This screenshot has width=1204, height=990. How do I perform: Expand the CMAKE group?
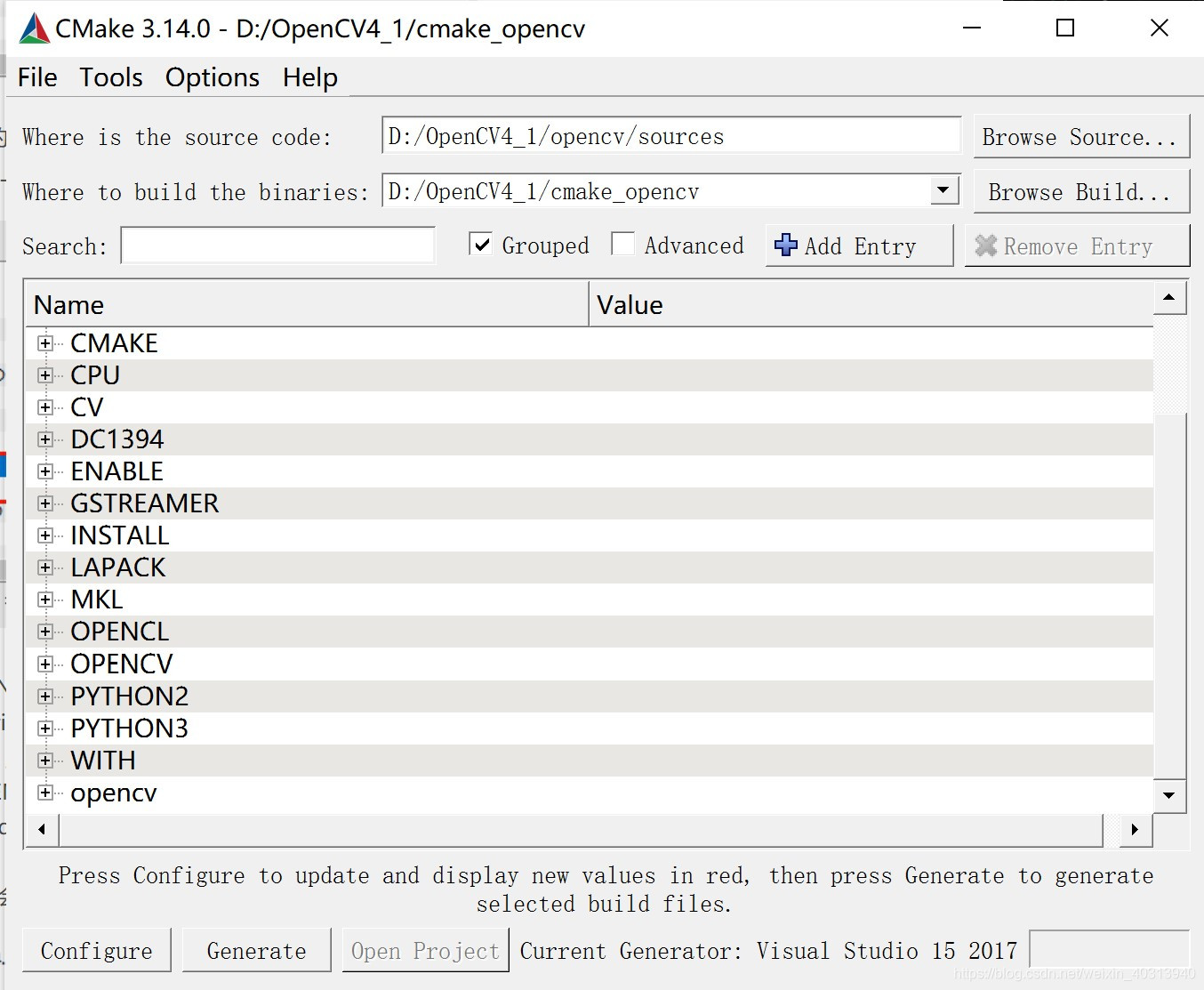pyautogui.click(x=45, y=343)
